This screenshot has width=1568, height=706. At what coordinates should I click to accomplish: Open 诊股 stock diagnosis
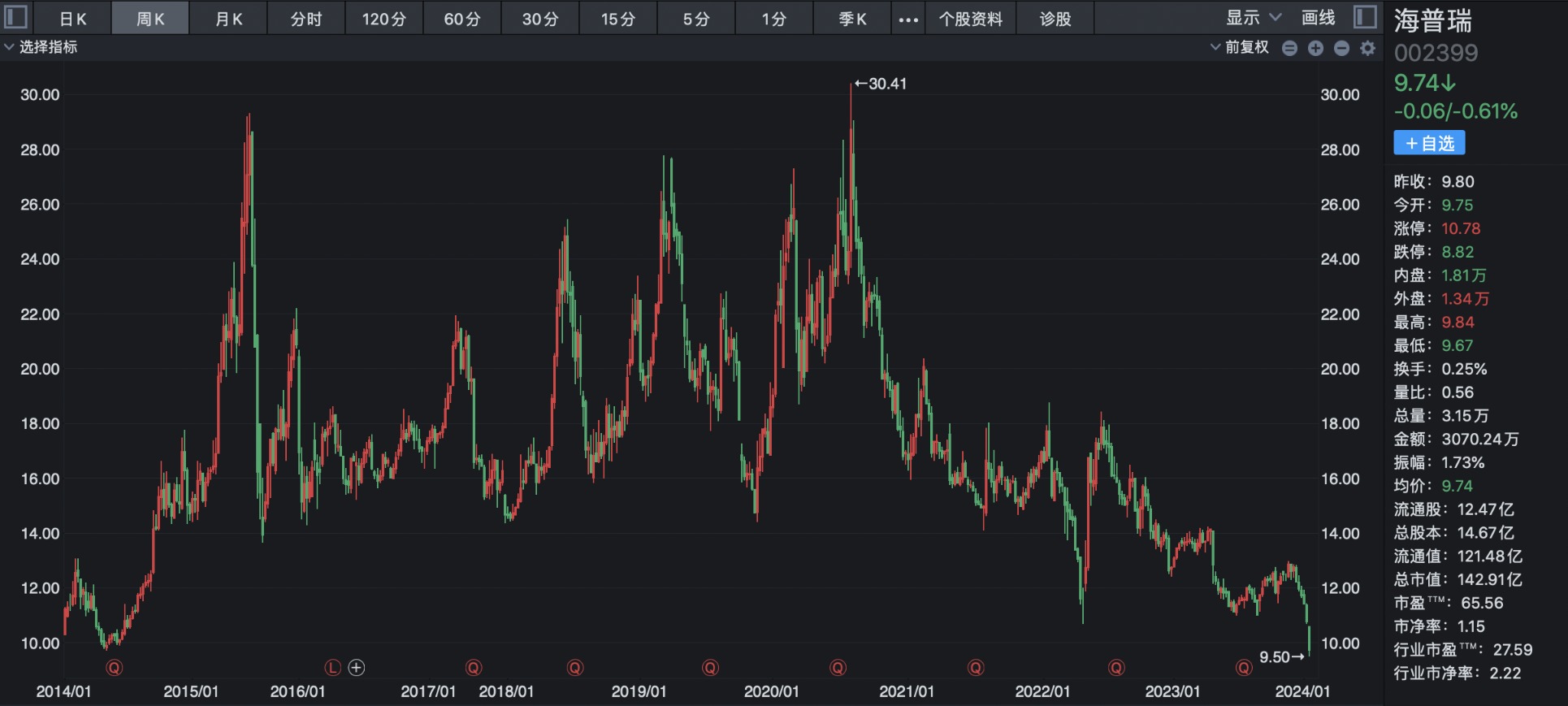point(1055,19)
